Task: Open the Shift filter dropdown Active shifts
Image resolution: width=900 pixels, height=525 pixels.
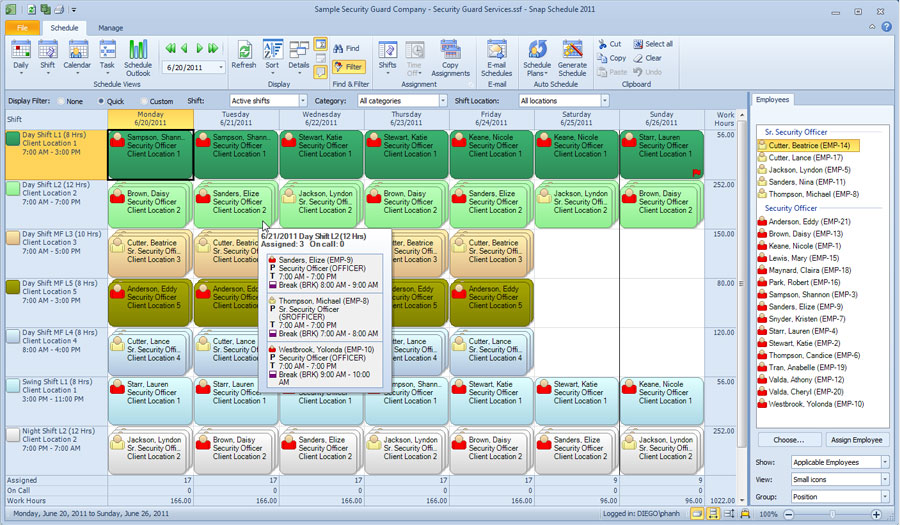Action: [302, 101]
